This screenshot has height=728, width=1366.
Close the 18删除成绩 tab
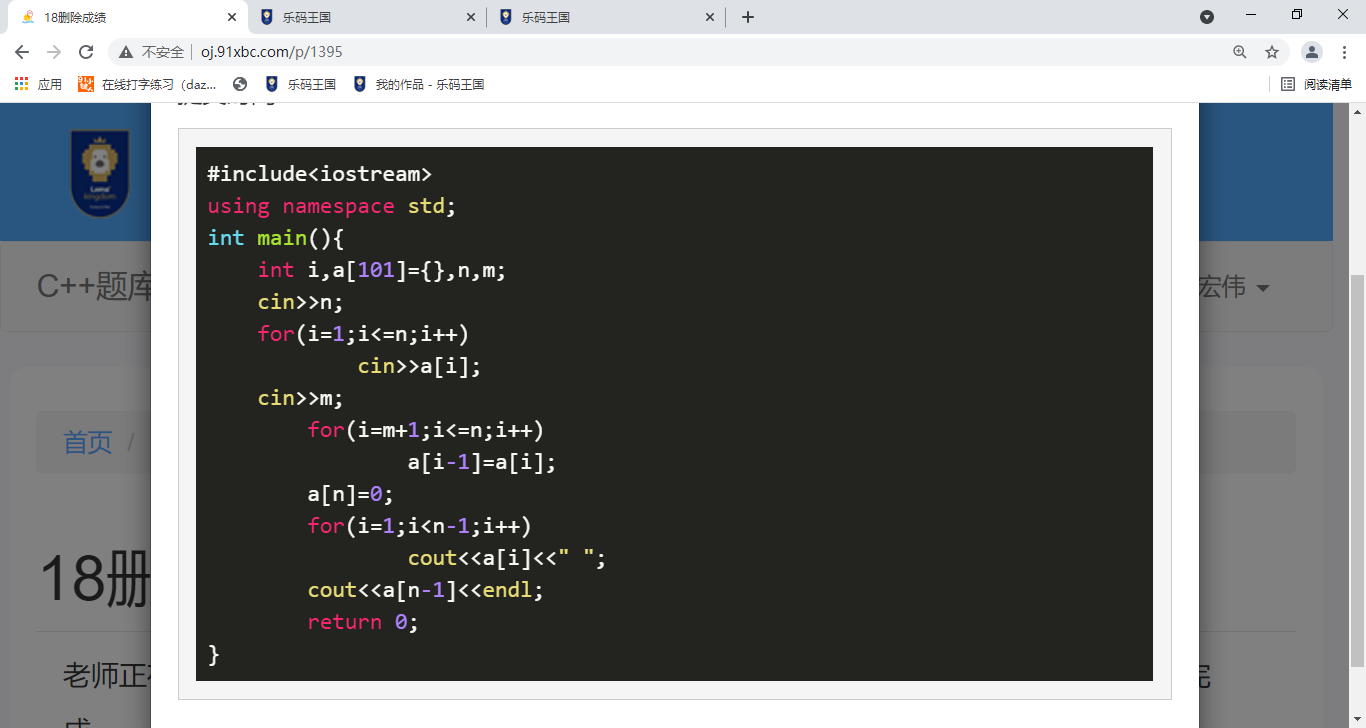(x=232, y=17)
